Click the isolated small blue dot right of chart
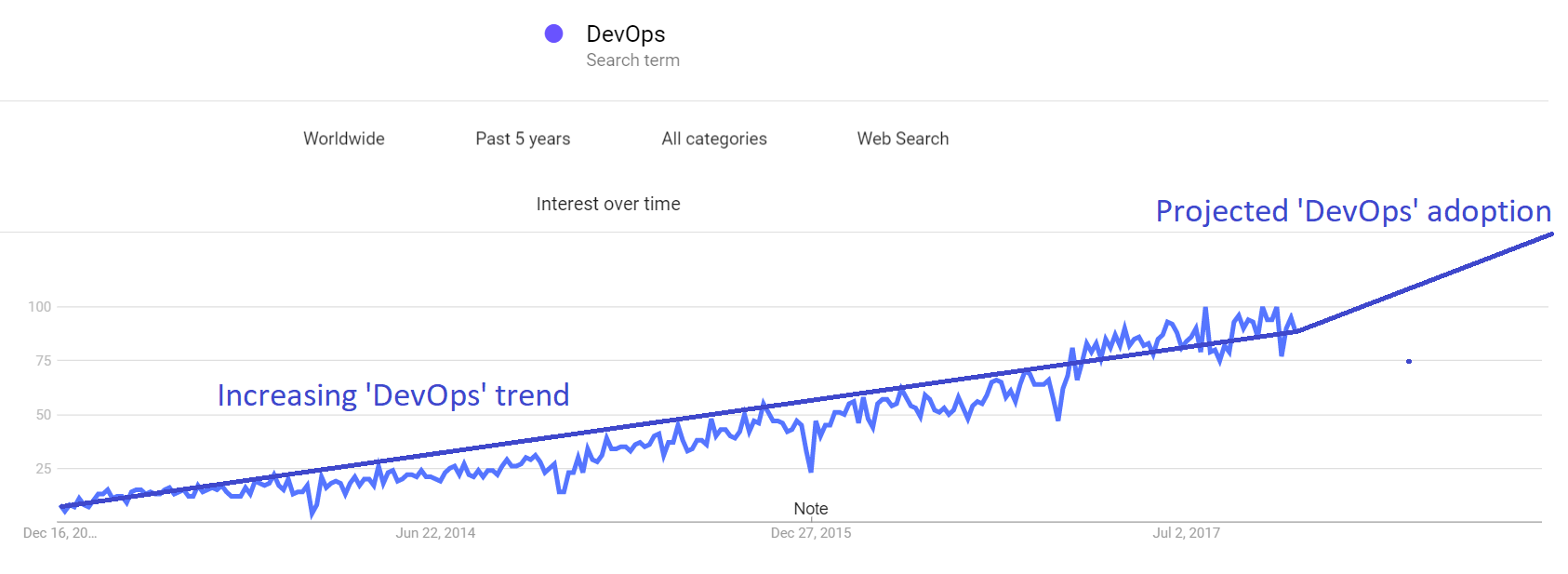This screenshot has height=574, width=1568. [1409, 361]
